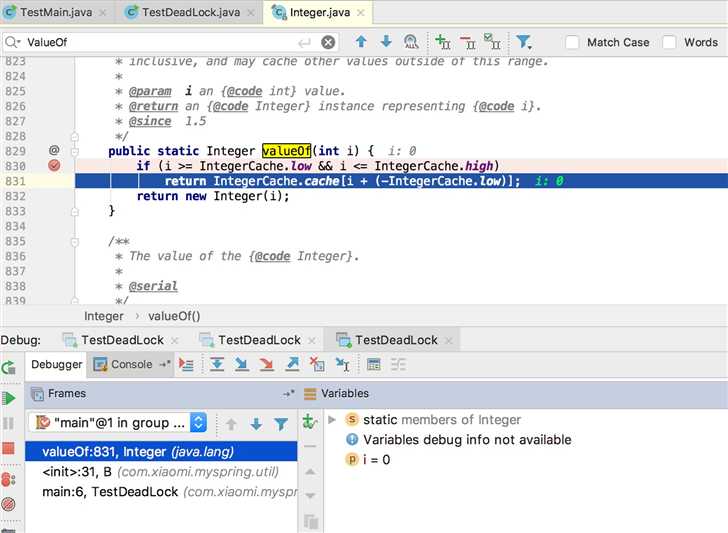Stop the debug session red square
This screenshot has height=533, width=728.
(9, 448)
